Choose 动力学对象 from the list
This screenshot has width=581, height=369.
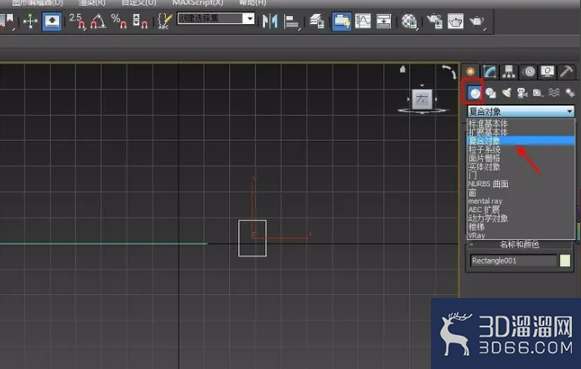521,218
